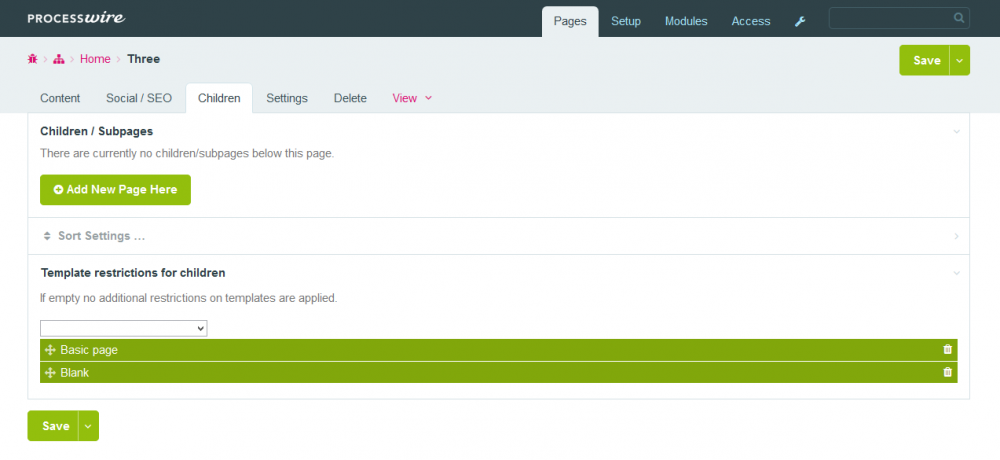This screenshot has height=460, width=1000.
Task: Click the bug debug icon in breadcrumb
Action: (33, 59)
